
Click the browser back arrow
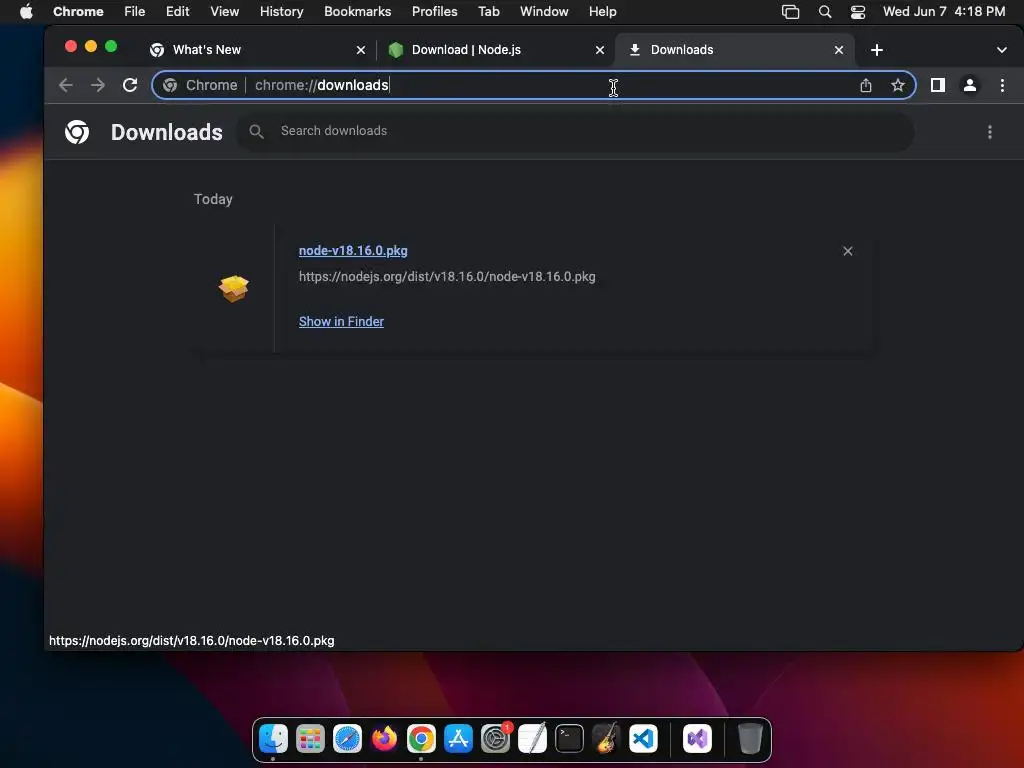tap(65, 85)
